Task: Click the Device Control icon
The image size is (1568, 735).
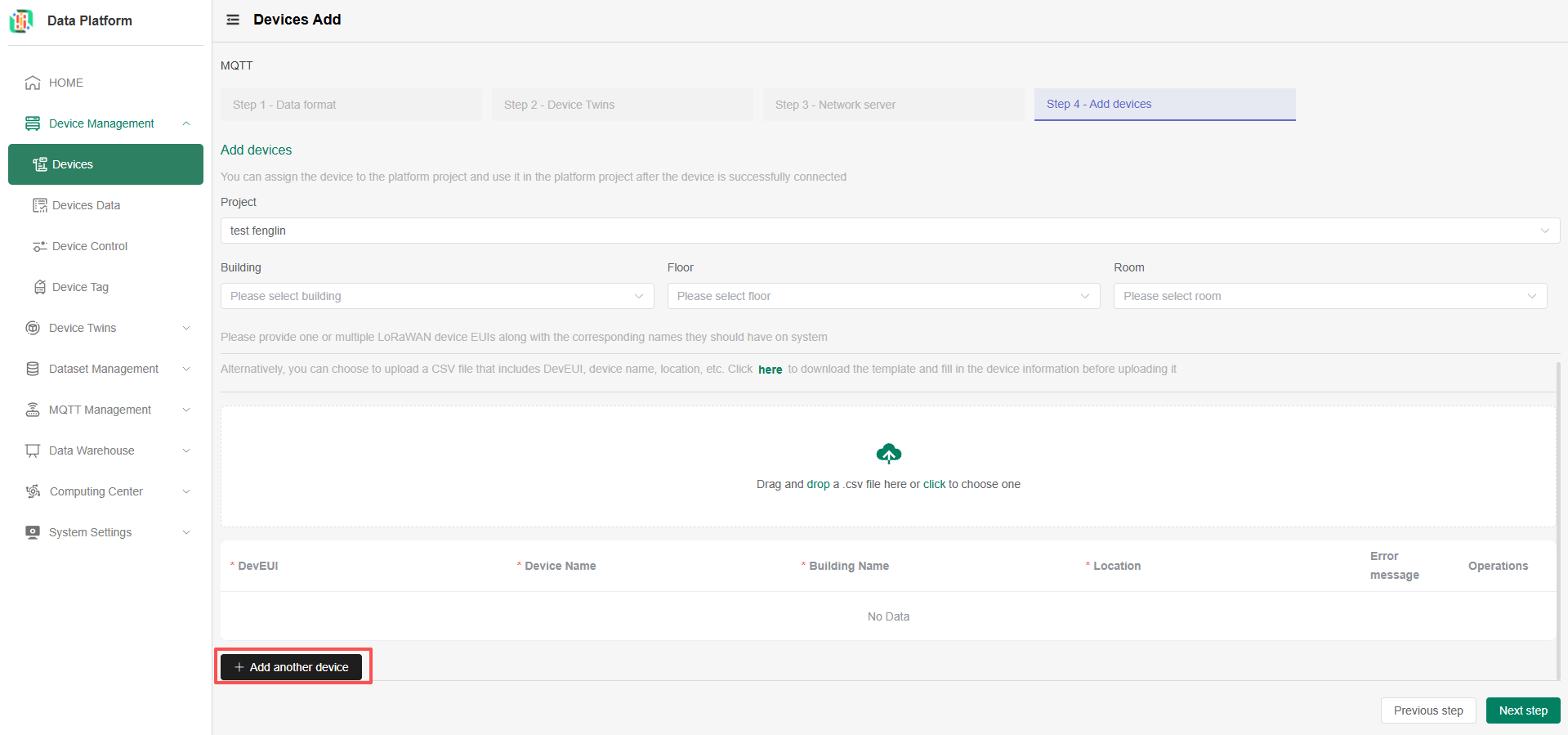Action: tap(40, 246)
